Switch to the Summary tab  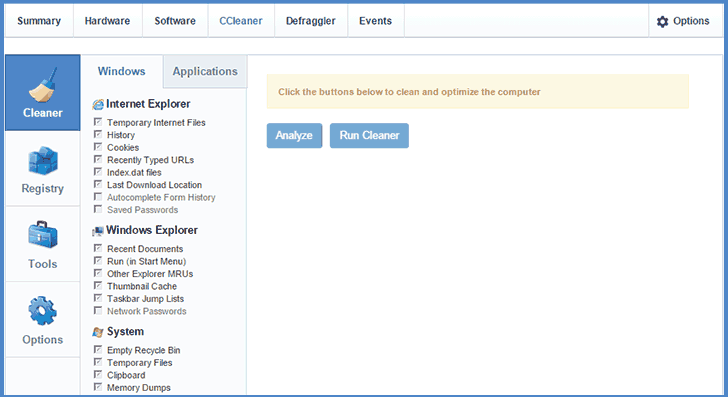(x=39, y=21)
